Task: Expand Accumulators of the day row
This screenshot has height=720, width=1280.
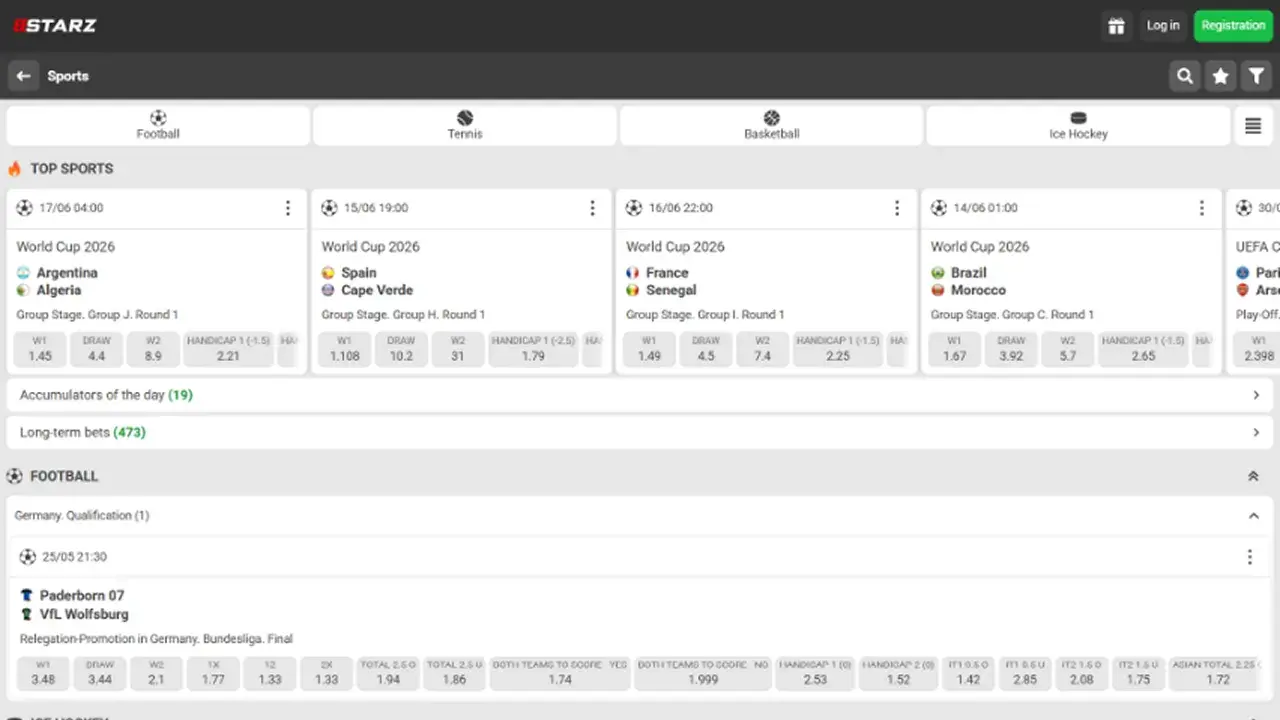Action: pyautogui.click(x=640, y=395)
